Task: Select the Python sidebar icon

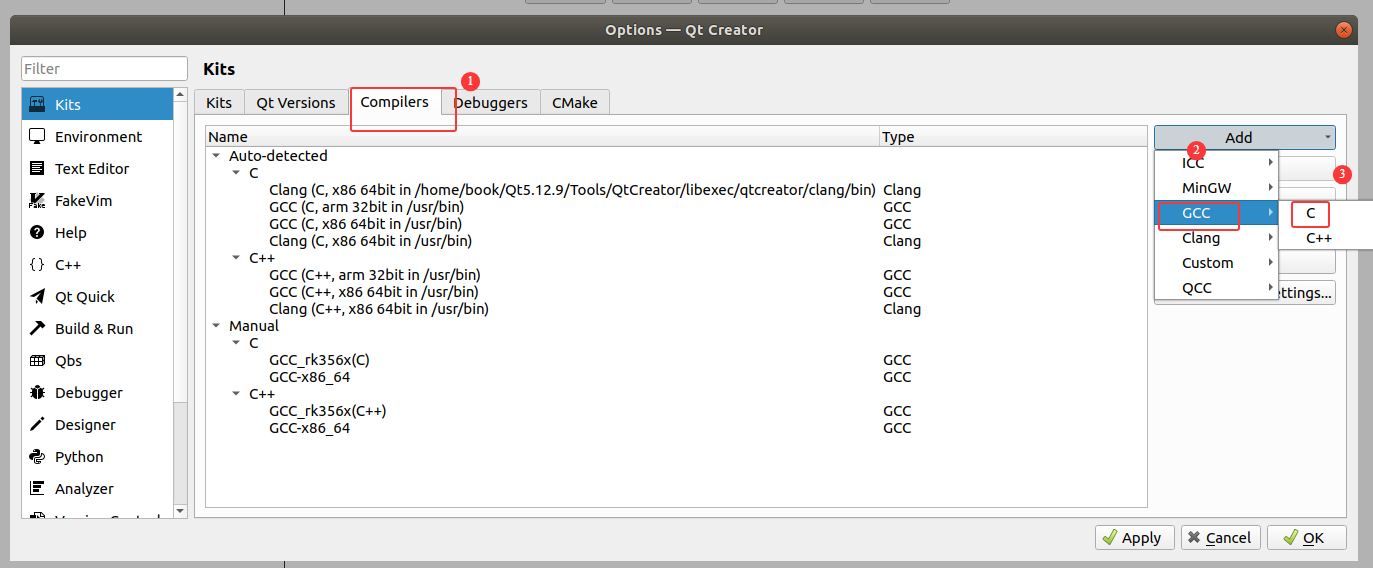Action: tap(37, 456)
